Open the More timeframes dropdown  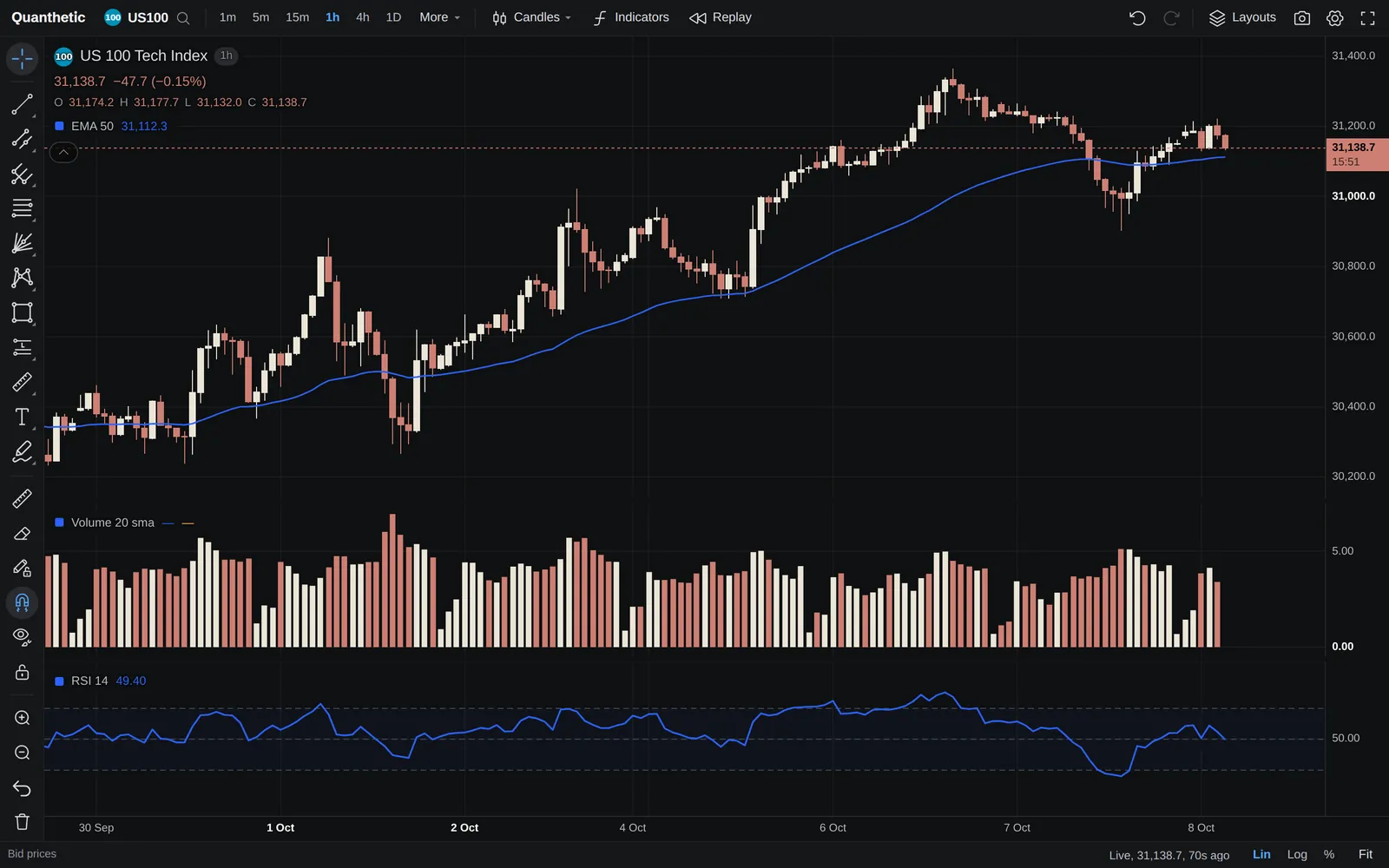439,17
